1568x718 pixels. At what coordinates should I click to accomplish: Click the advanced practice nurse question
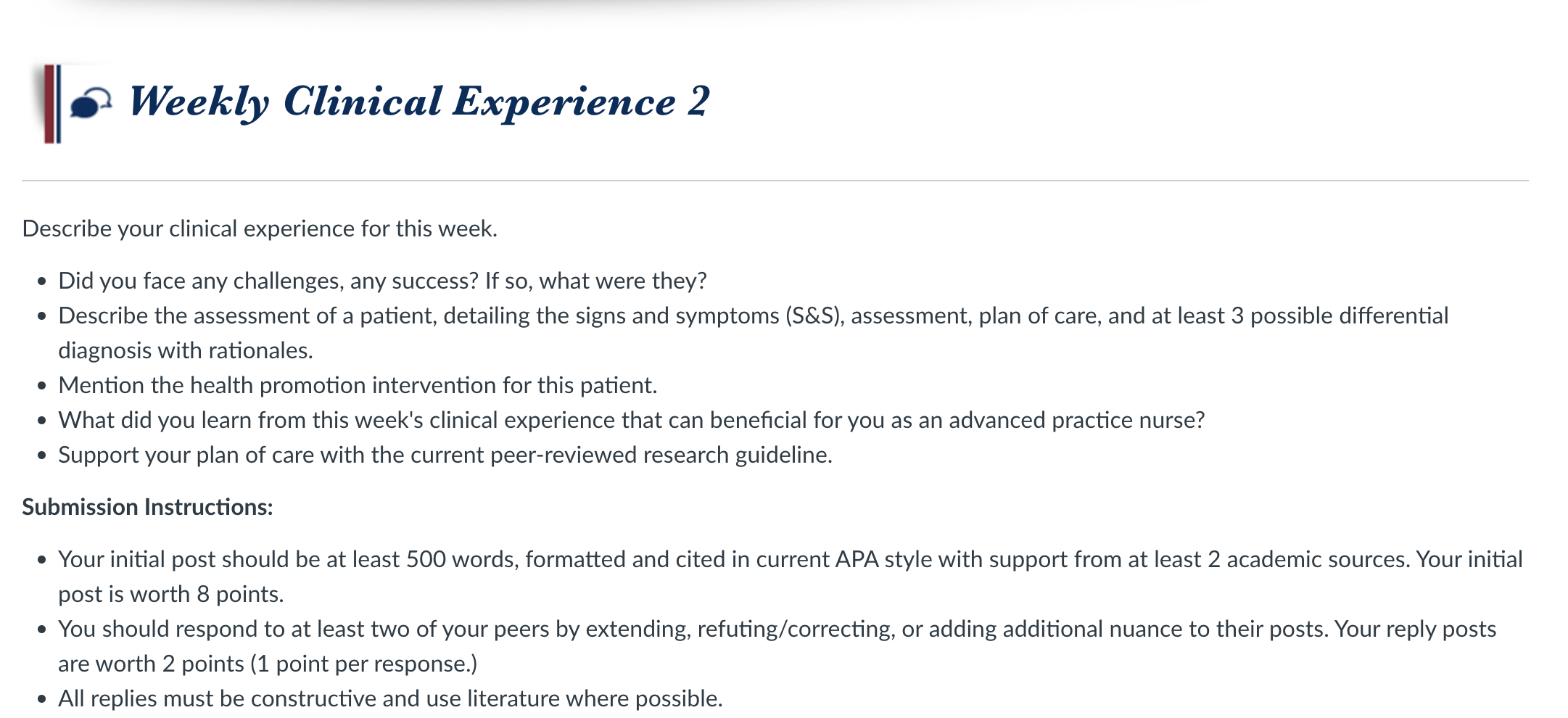(631, 420)
